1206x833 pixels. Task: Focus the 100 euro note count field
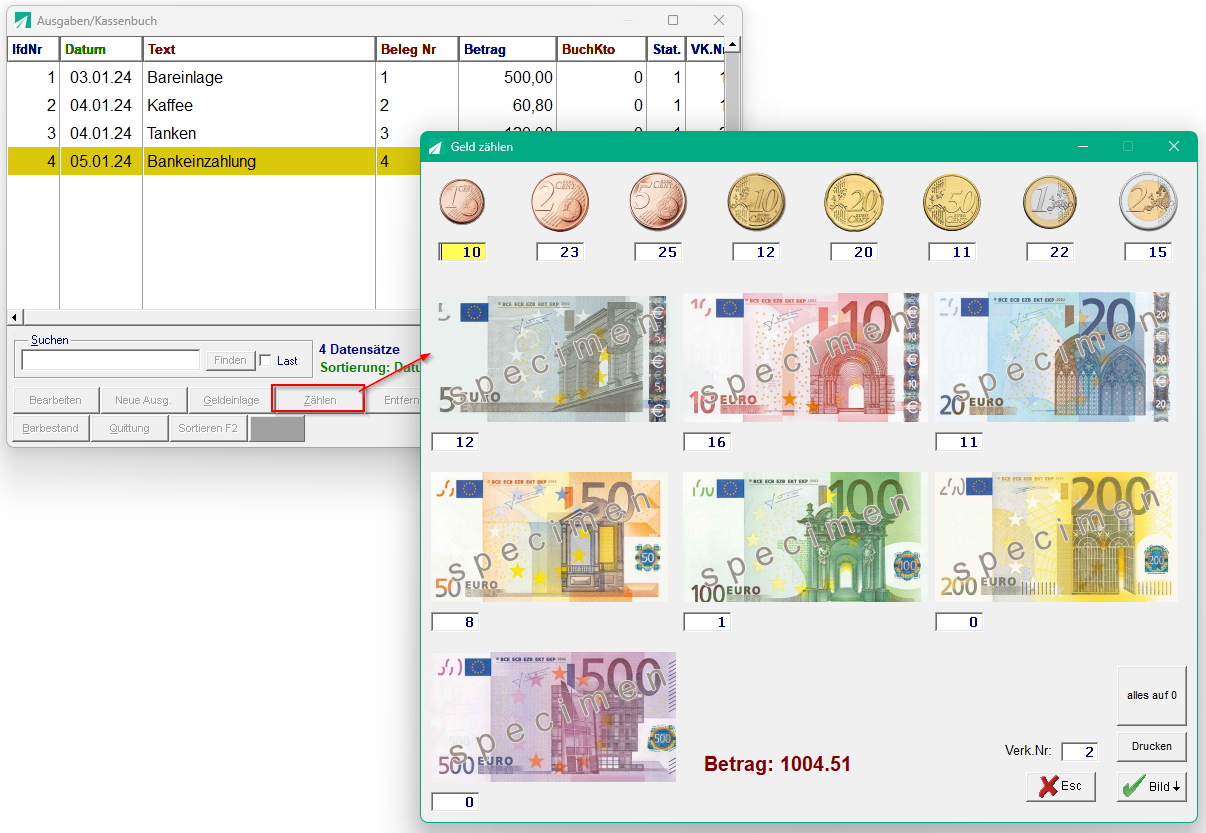coord(707,622)
